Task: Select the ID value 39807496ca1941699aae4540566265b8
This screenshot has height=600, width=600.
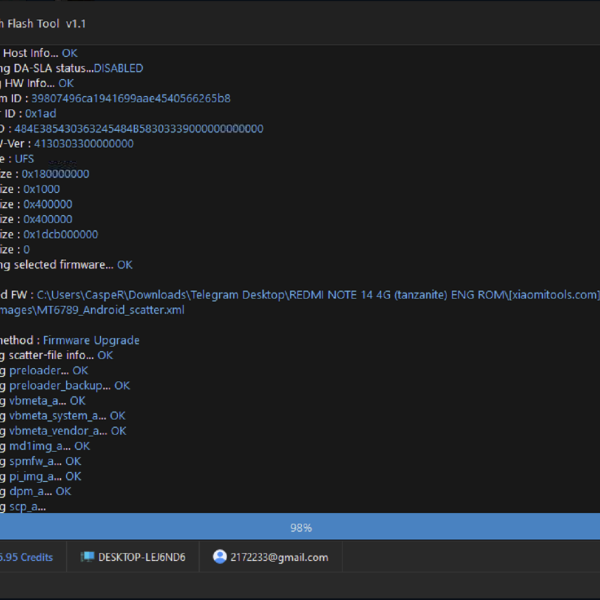Action: tap(131, 98)
